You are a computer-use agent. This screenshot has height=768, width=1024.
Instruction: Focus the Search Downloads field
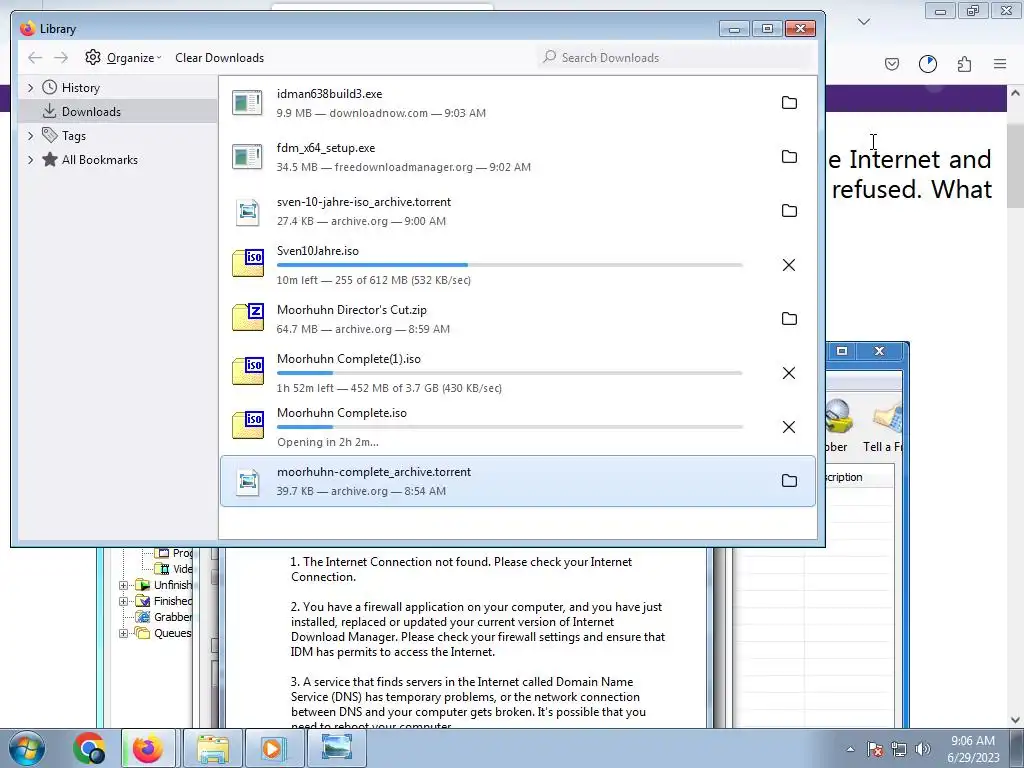coord(675,57)
